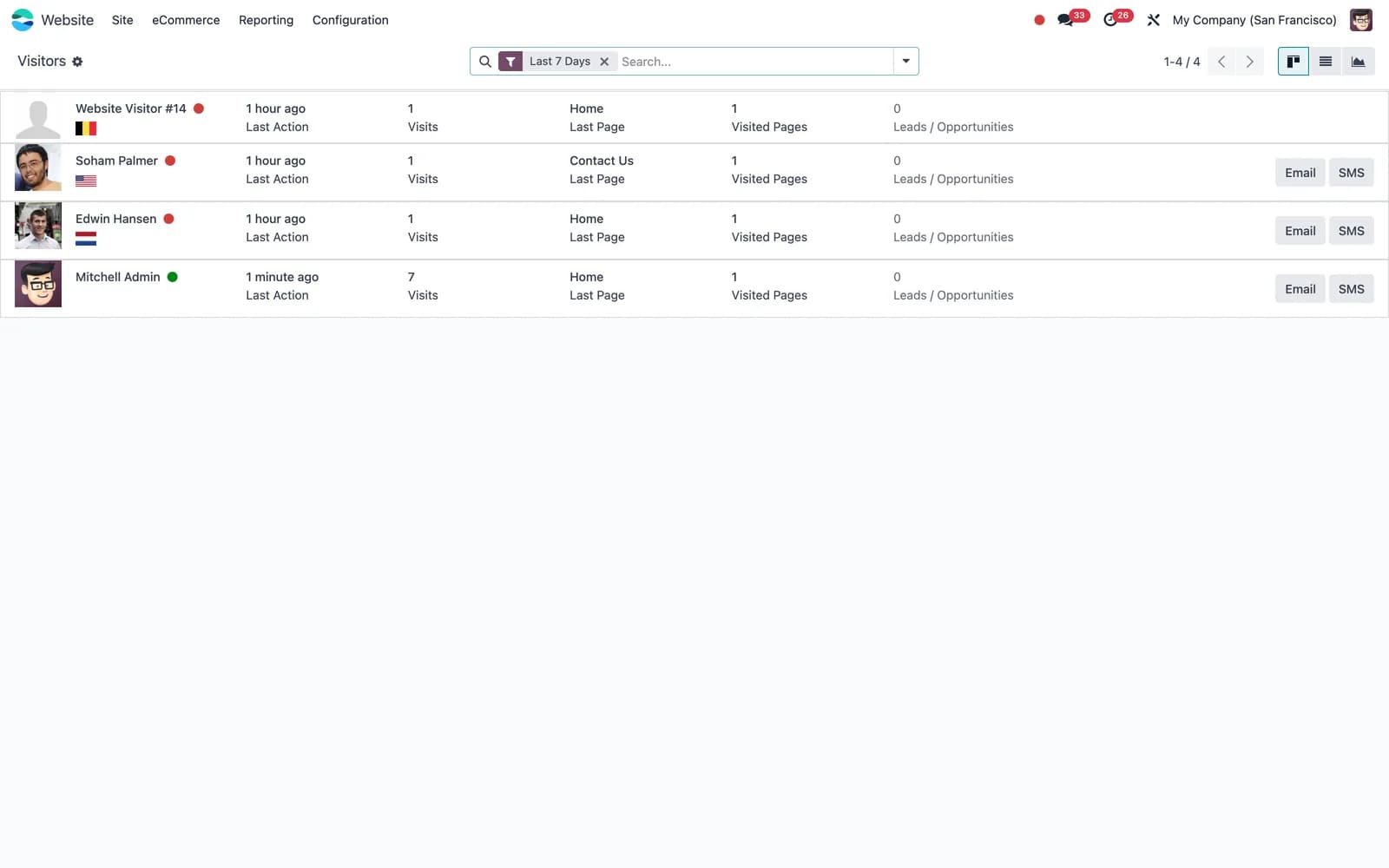Open the Configuration menu
The width and height of the screenshot is (1389, 868).
350,20
